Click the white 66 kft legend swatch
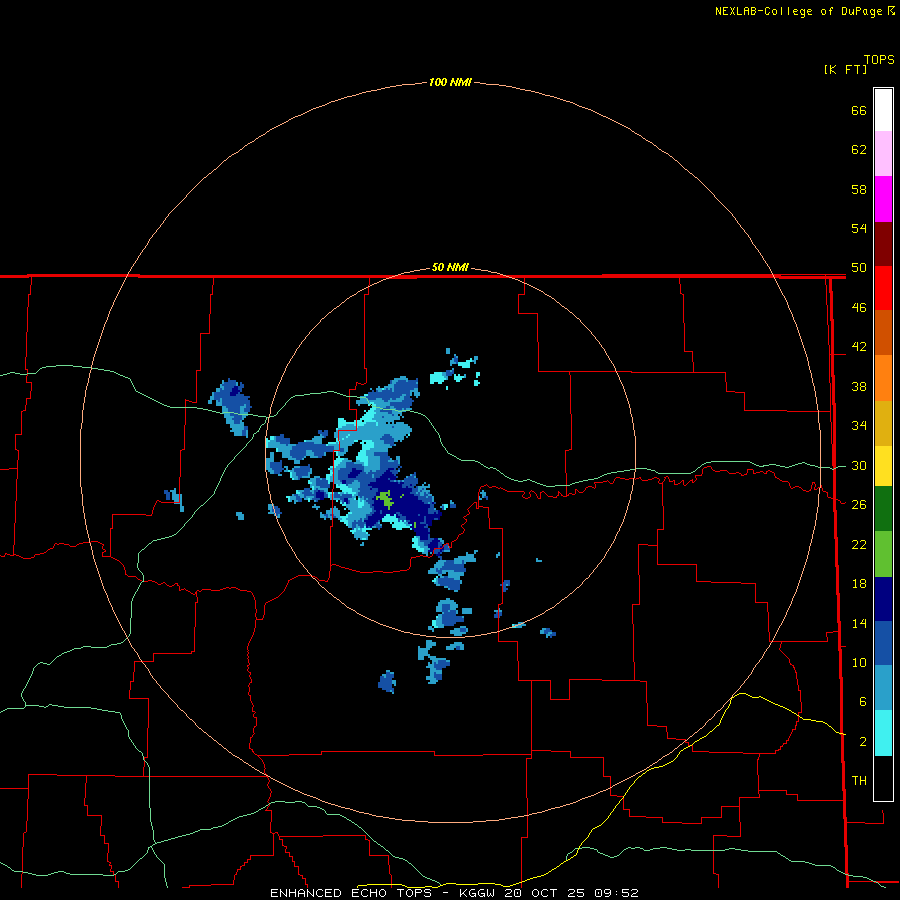 [x=883, y=110]
